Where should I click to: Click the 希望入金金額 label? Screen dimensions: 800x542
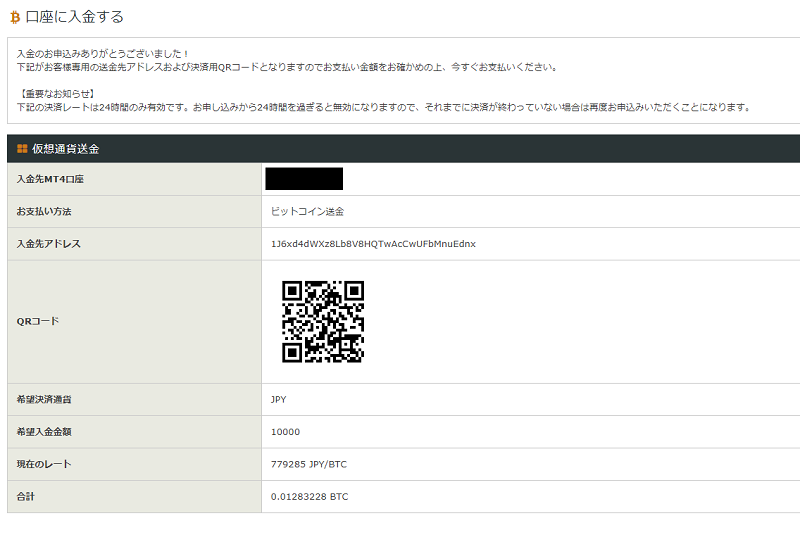point(44,432)
